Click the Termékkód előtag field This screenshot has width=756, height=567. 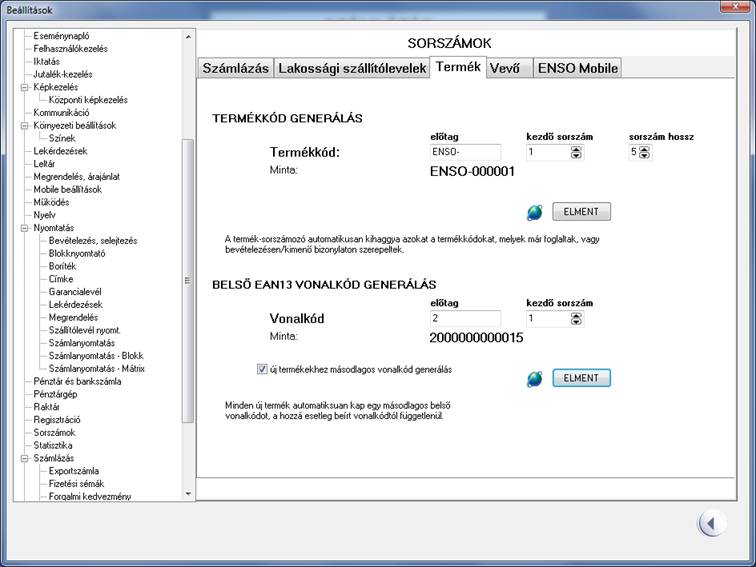pyautogui.click(x=465, y=152)
